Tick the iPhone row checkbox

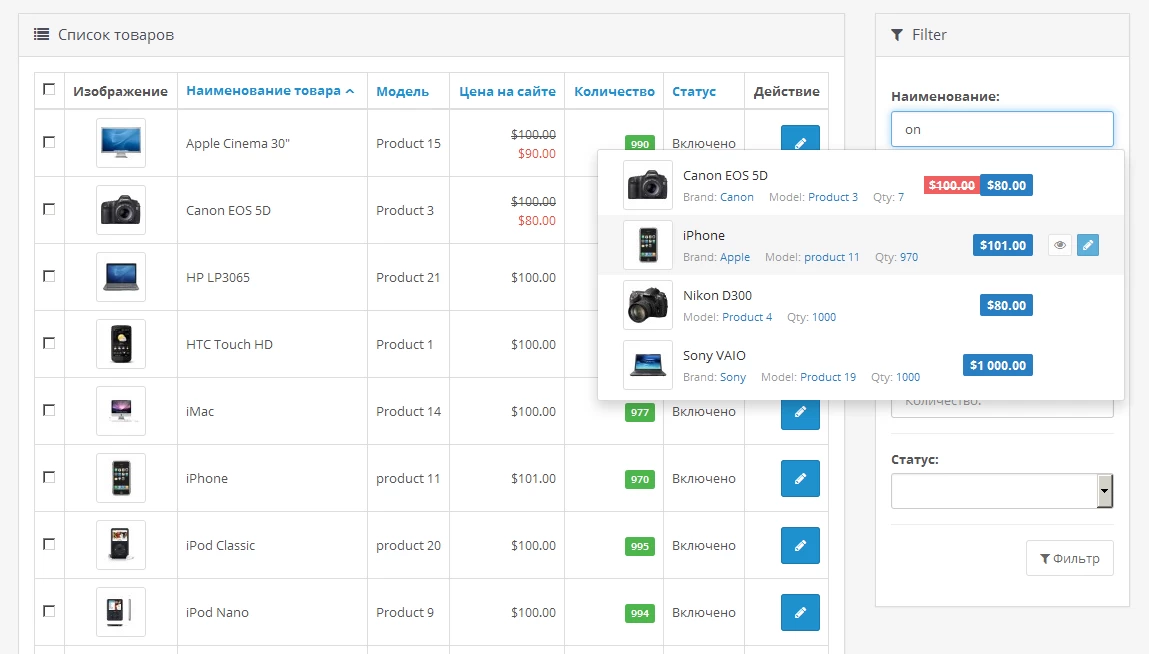[49, 477]
